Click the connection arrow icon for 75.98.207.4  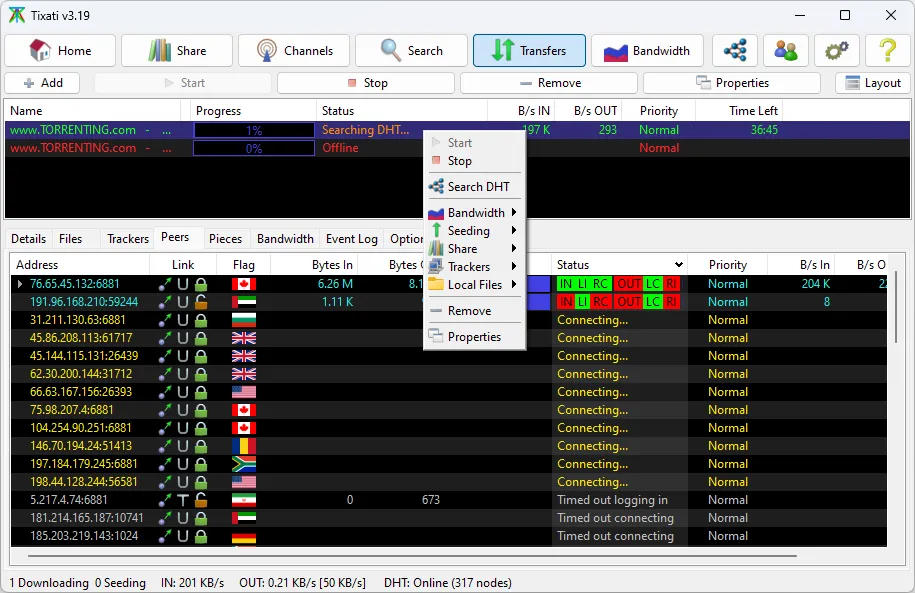click(165, 410)
